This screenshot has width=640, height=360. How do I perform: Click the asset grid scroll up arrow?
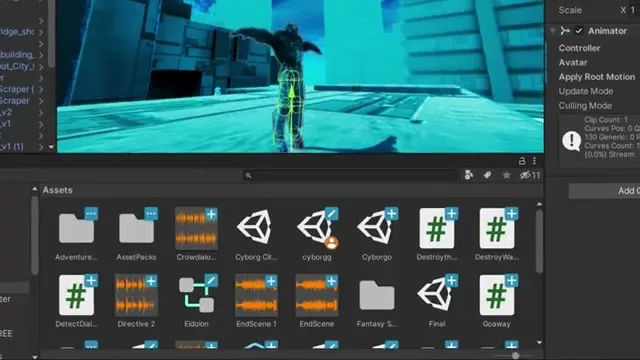[539, 204]
